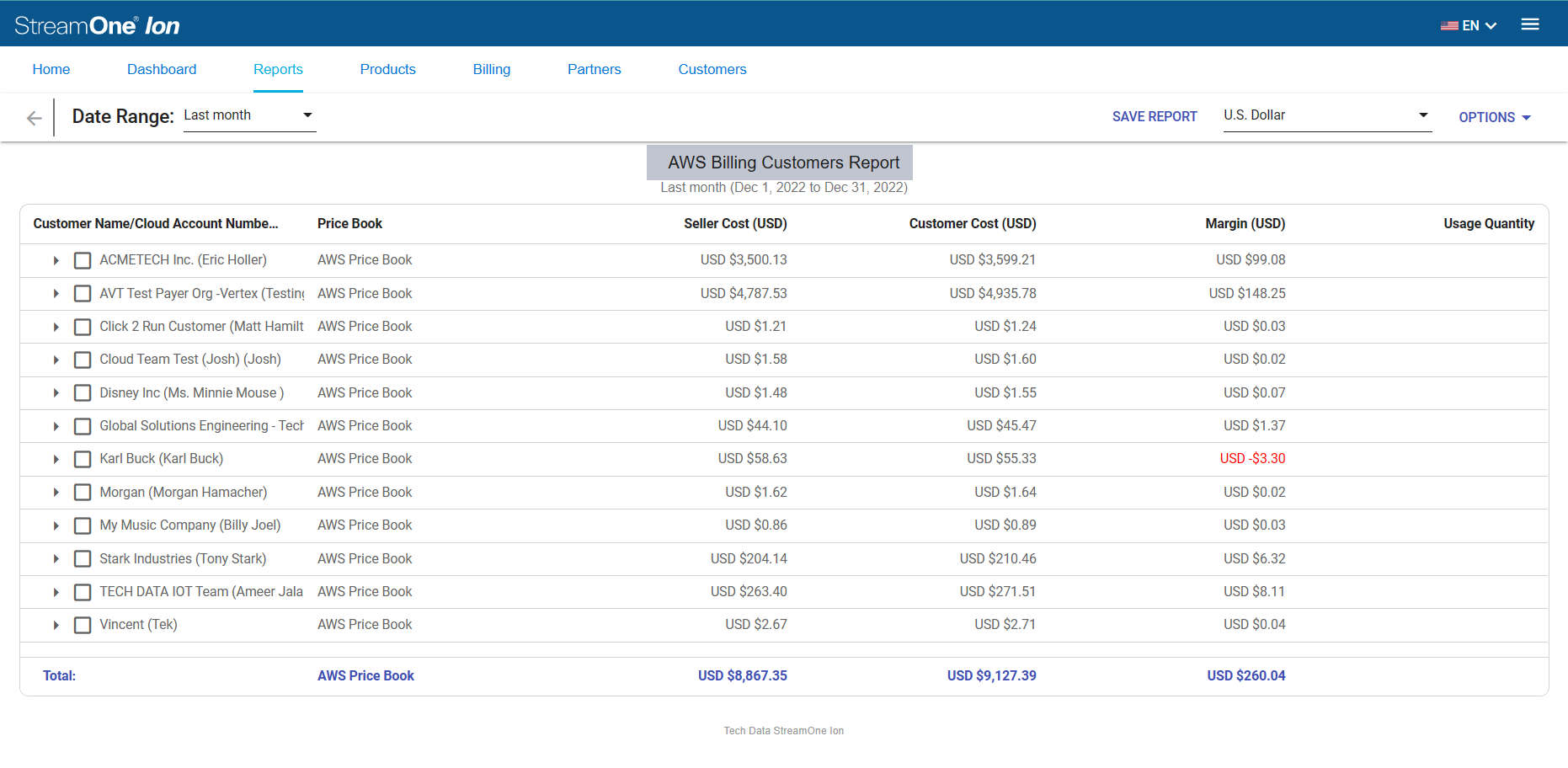
Task: Open the Date Range dropdown
Action: 249,115
